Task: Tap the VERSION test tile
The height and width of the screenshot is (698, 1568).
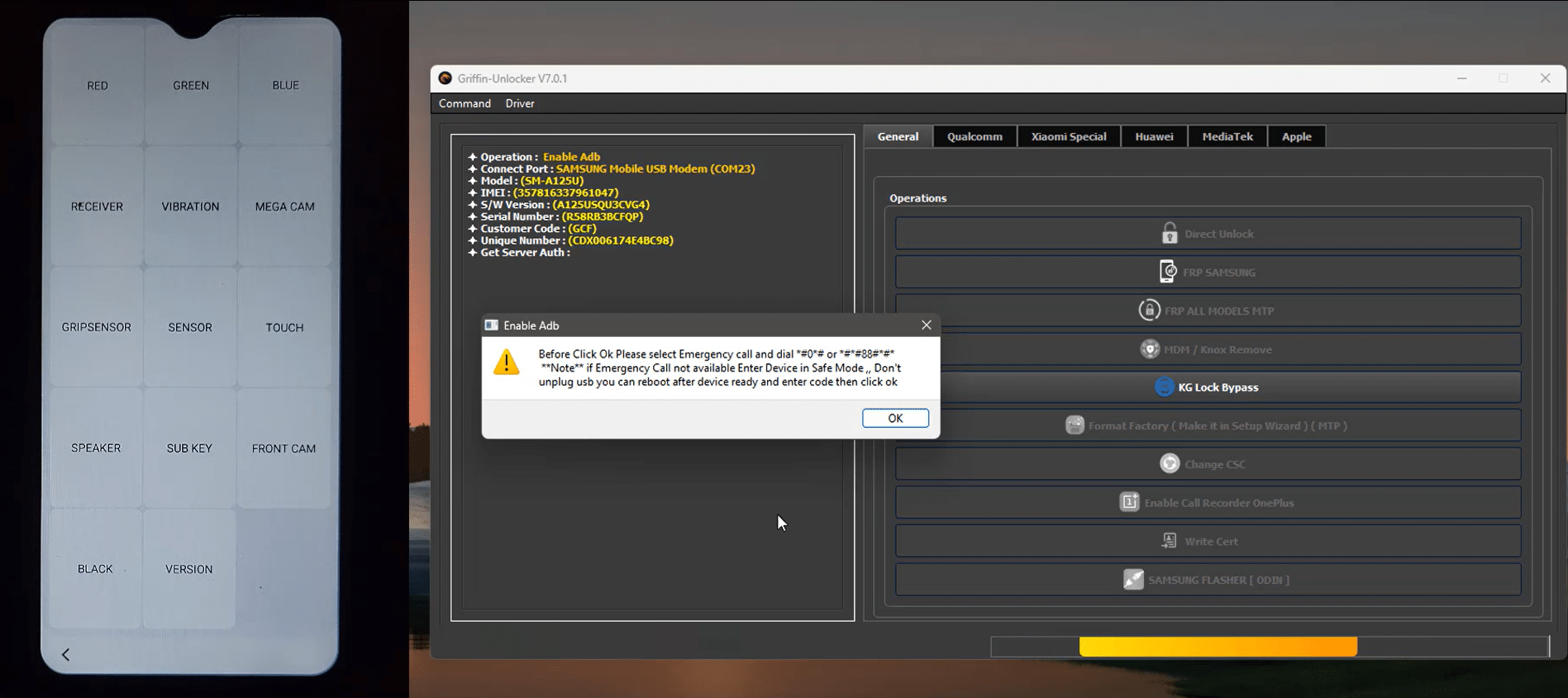Action: click(x=188, y=569)
